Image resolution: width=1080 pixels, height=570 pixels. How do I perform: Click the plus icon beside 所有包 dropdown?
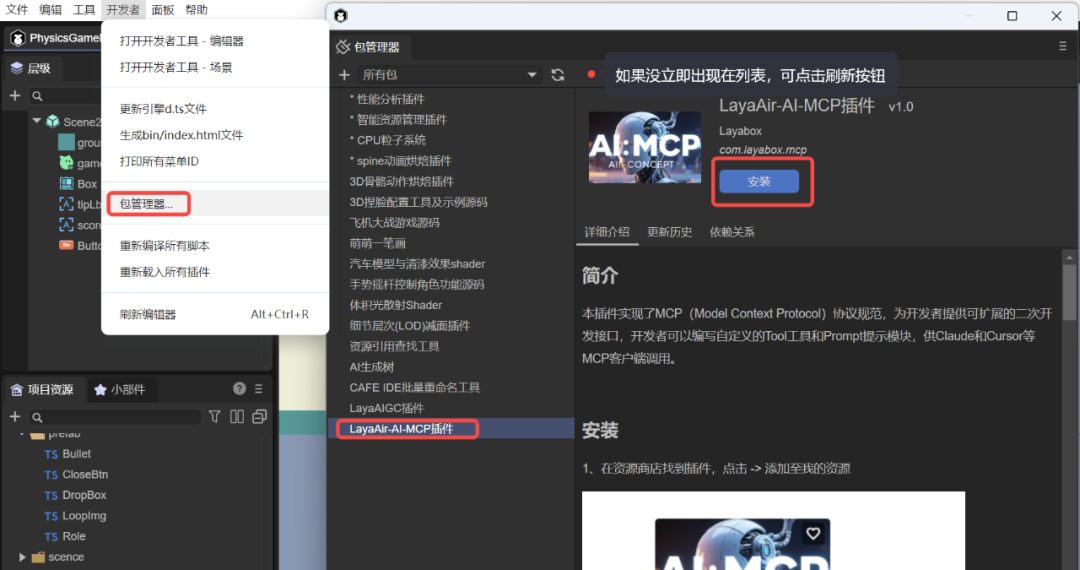(x=344, y=74)
